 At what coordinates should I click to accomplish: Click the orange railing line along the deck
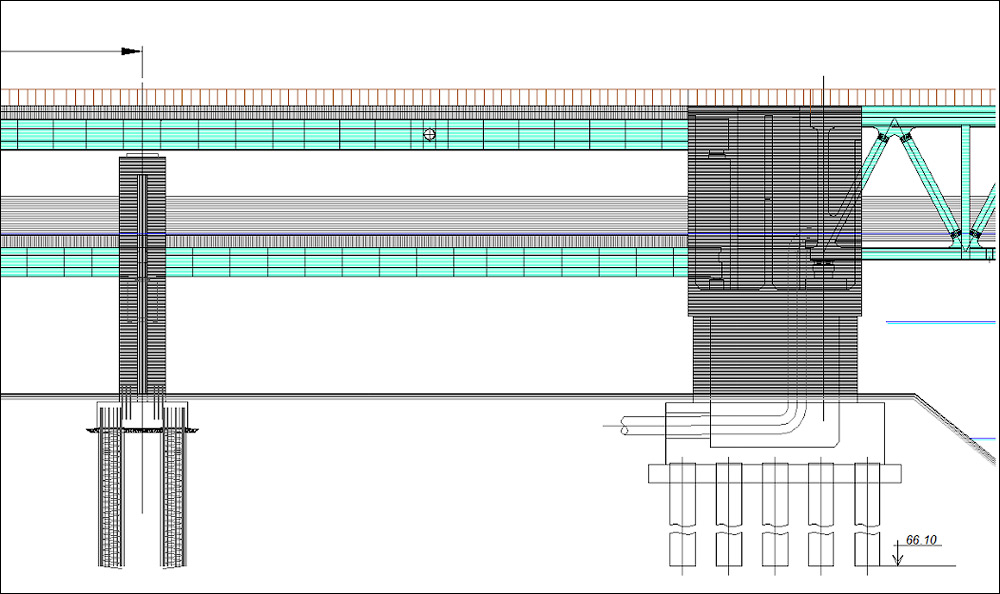point(400,96)
